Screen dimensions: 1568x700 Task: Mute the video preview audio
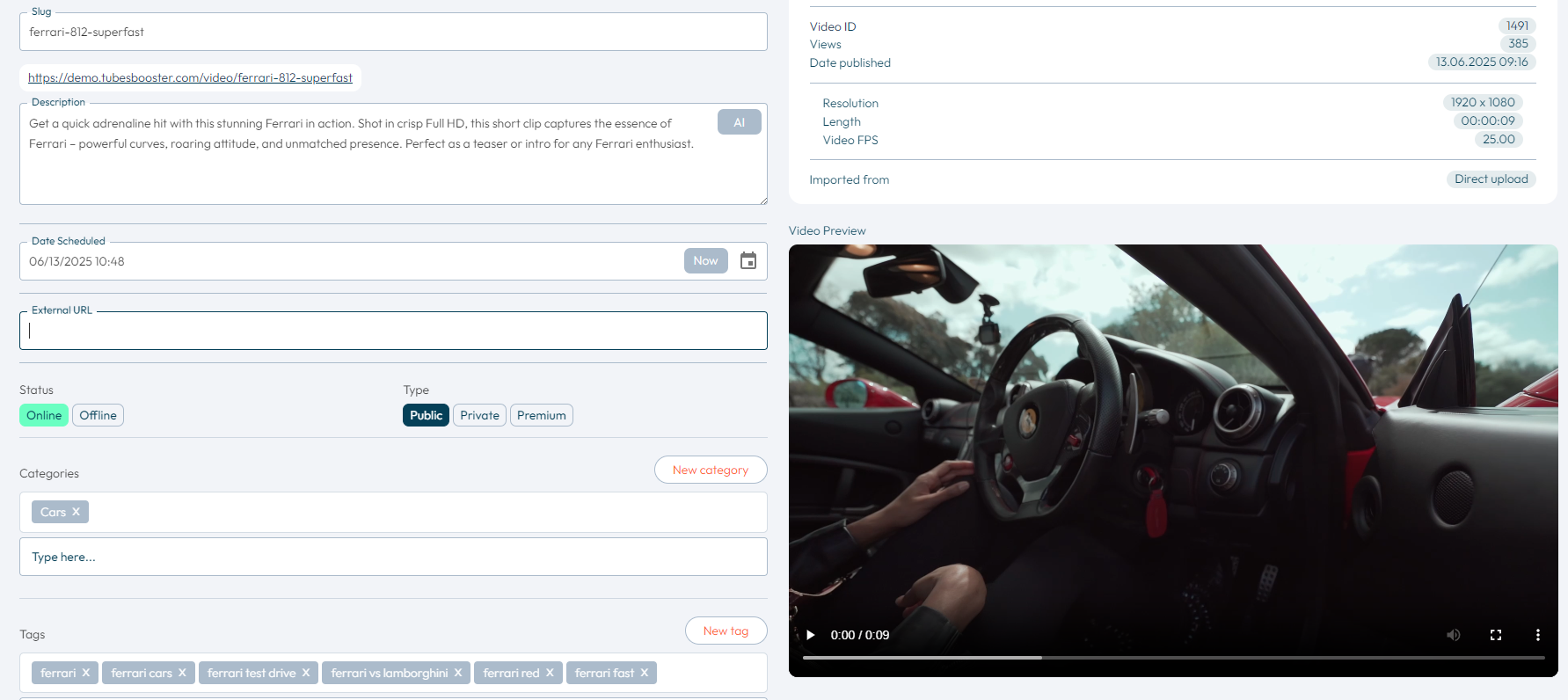pyautogui.click(x=1454, y=635)
